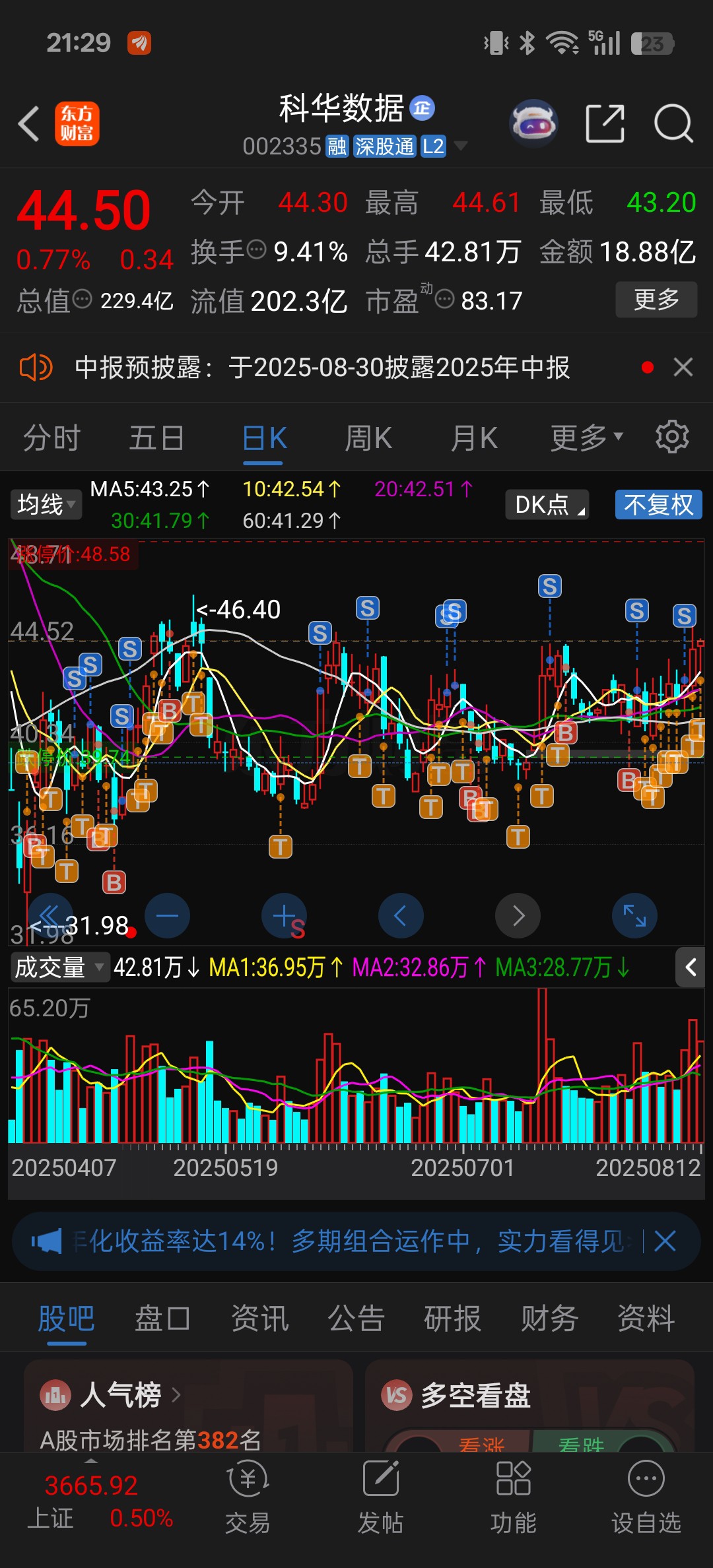The image size is (713, 1568).
Task: Tap the 31.98 low price marker
Action: tap(79, 925)
